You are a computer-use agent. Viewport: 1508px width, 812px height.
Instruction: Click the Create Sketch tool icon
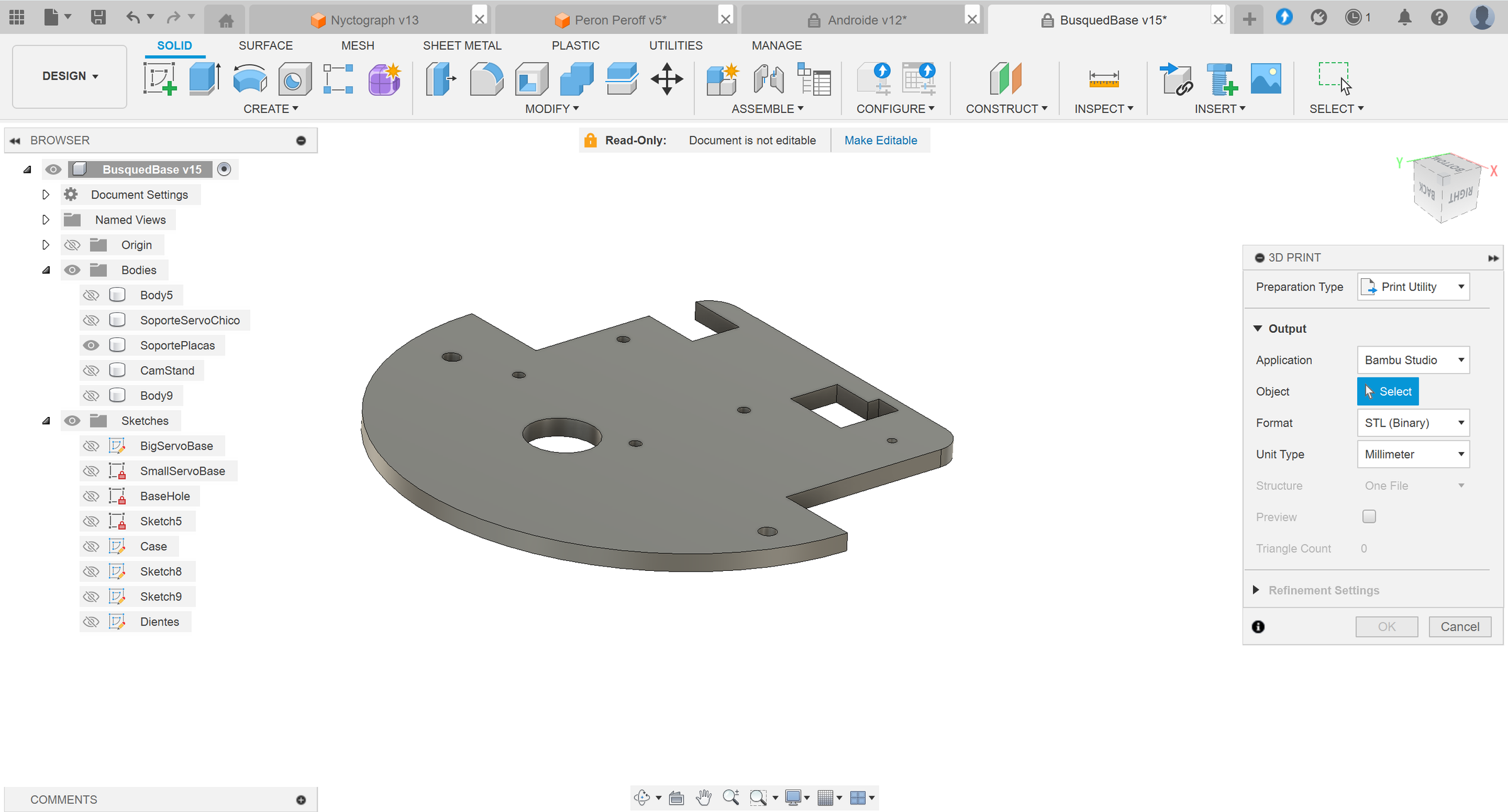click(x=160, y=79)
